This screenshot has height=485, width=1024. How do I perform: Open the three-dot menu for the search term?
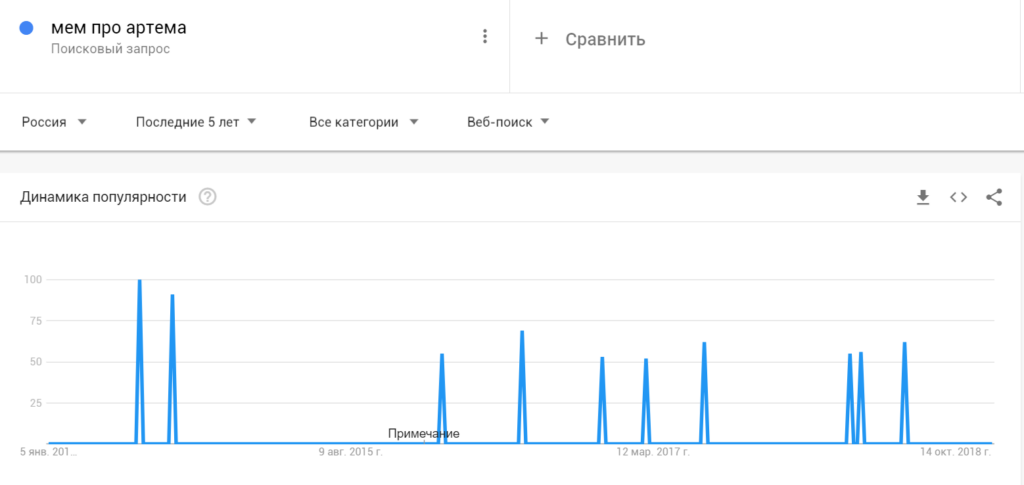(x=485, y=37)
